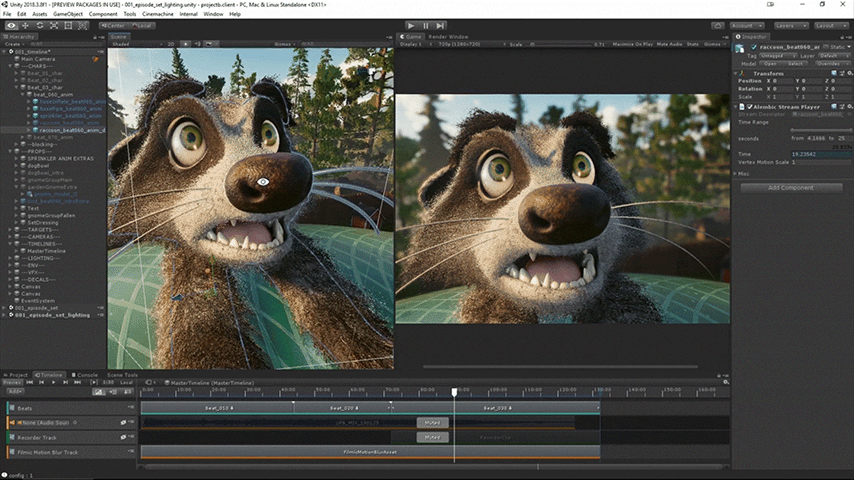Toggle mute on Recorder Track
854x480 pixels.
[123, 437]
